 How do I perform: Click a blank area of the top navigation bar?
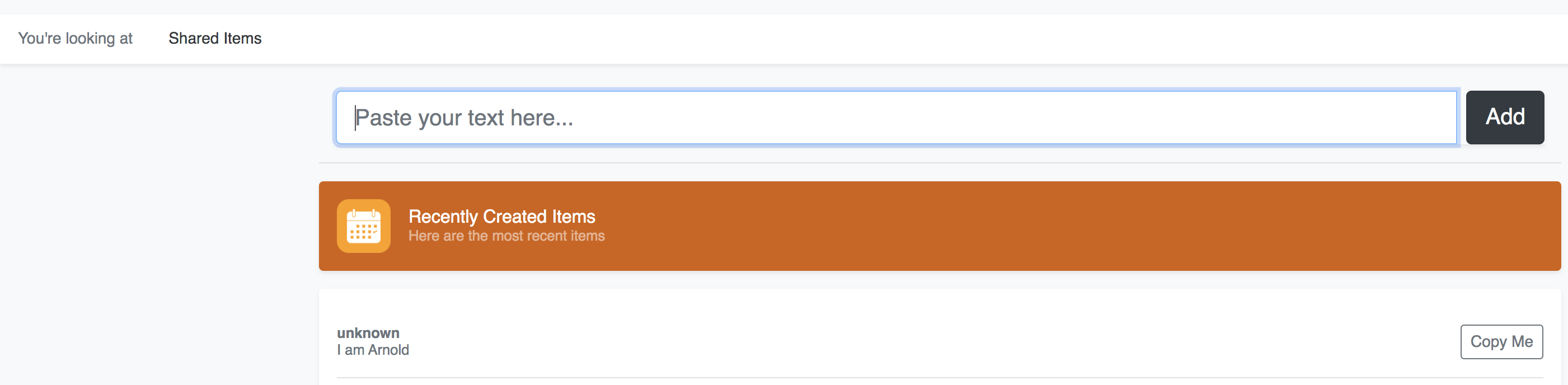point(852,39)
